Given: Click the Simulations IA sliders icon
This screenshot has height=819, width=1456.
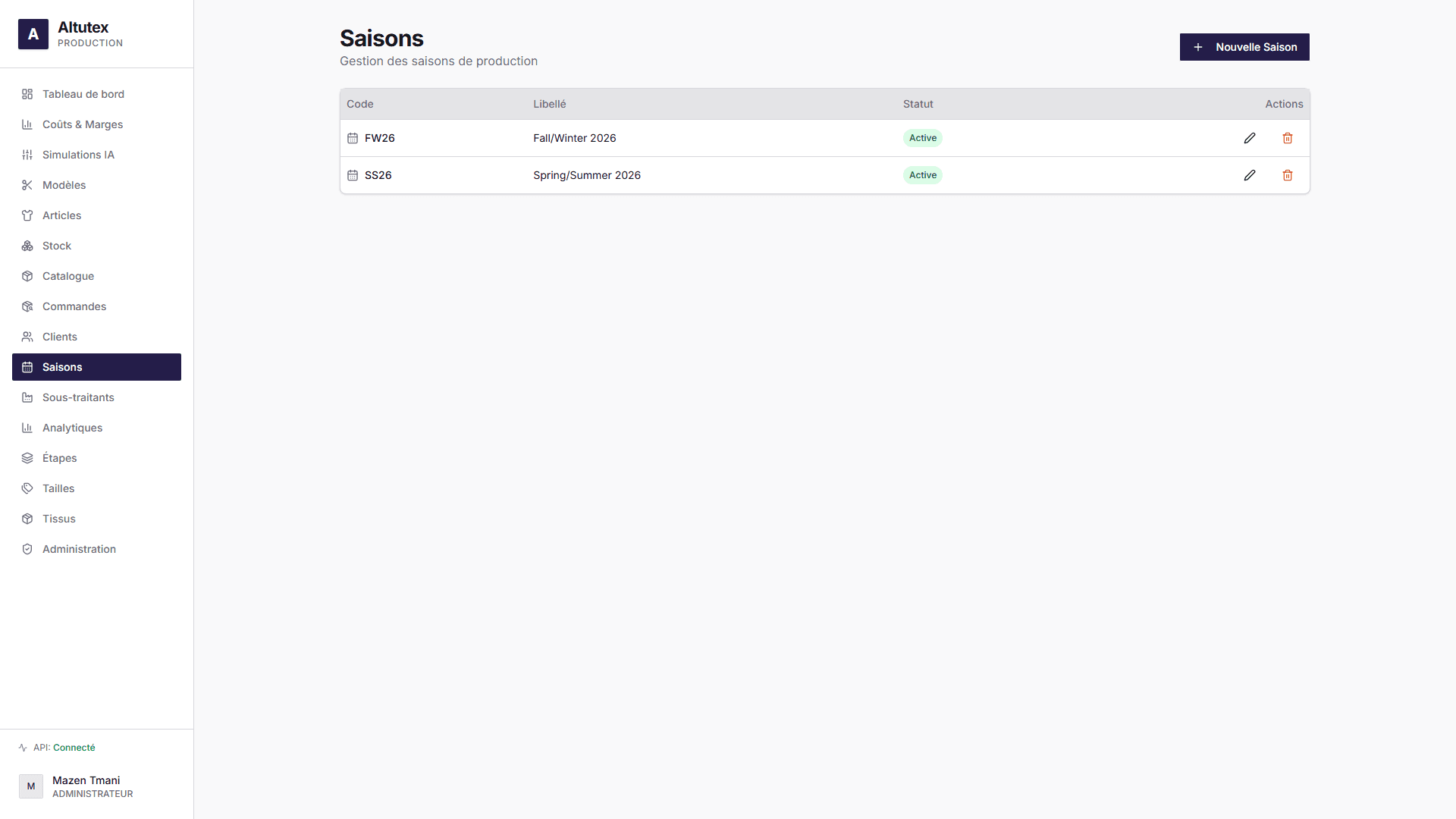Looking at the screenshot, I should tap(27, 155).
